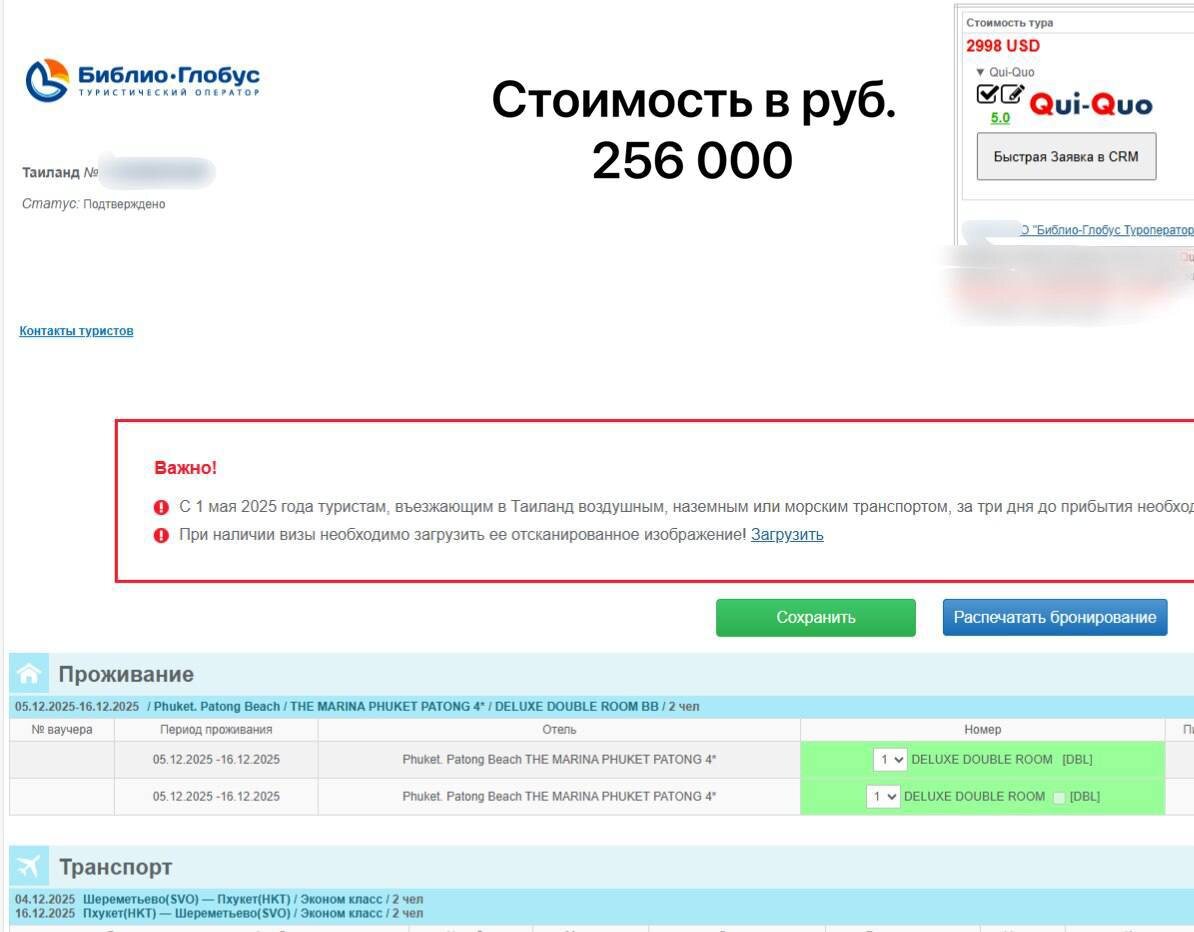
Task: Click the Стоимость тура label
Action: [x=1010, y=23]
